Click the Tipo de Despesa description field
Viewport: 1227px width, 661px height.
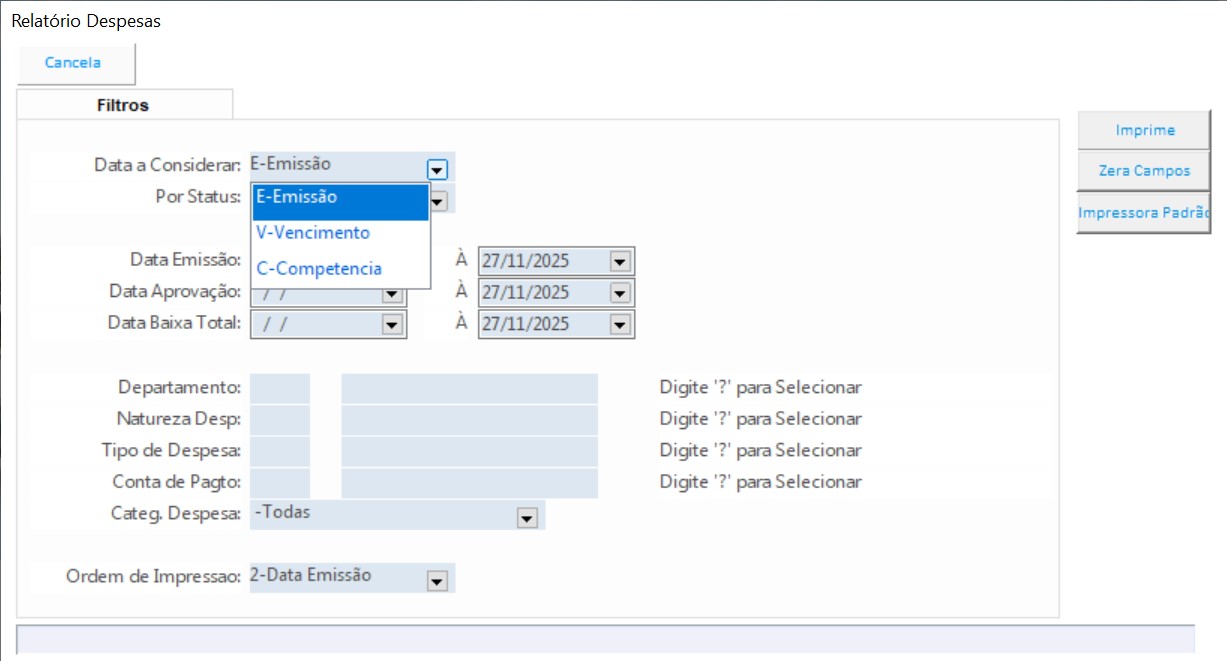469,451
